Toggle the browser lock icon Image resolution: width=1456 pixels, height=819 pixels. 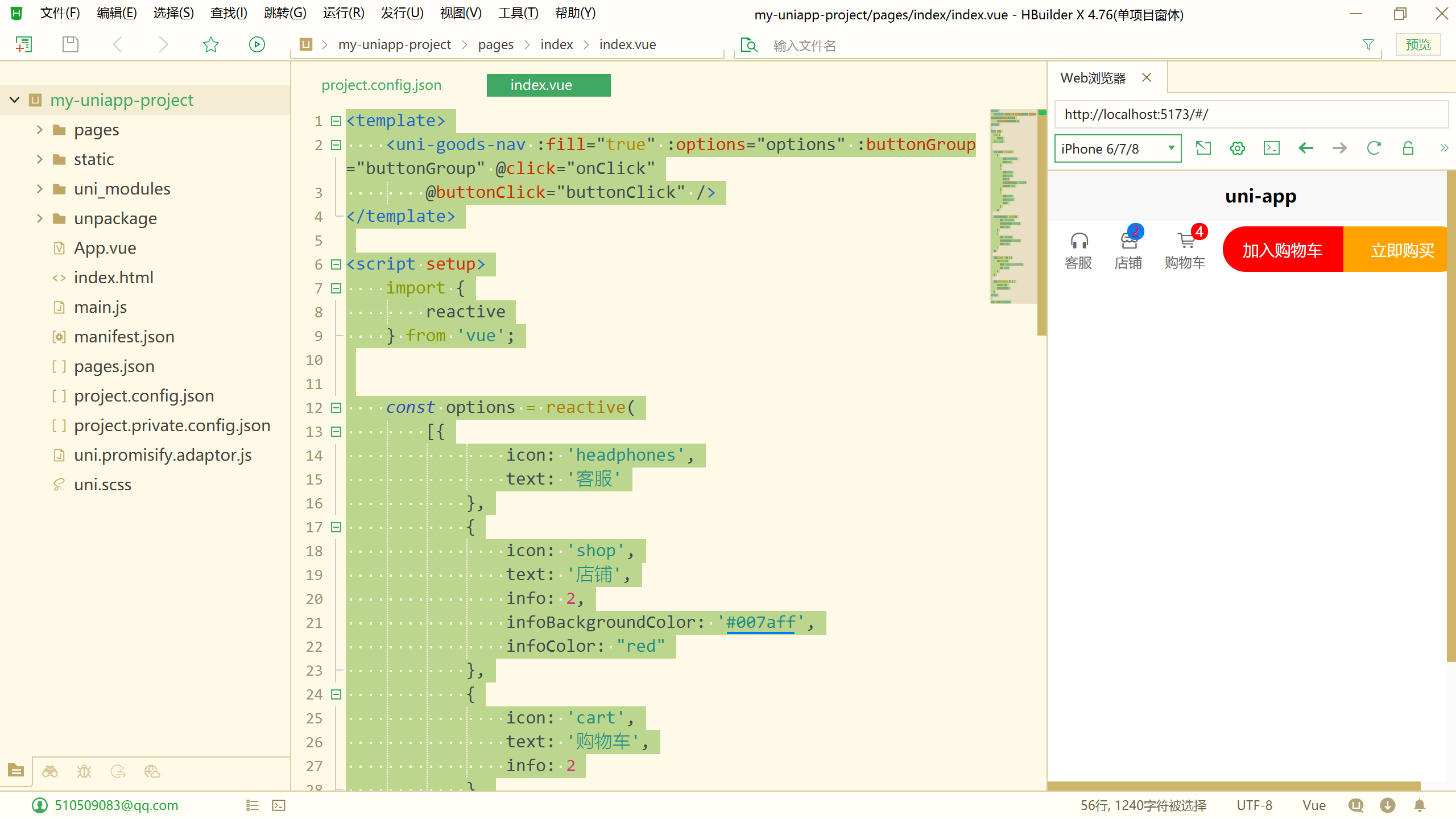[x=1408, y=148]
